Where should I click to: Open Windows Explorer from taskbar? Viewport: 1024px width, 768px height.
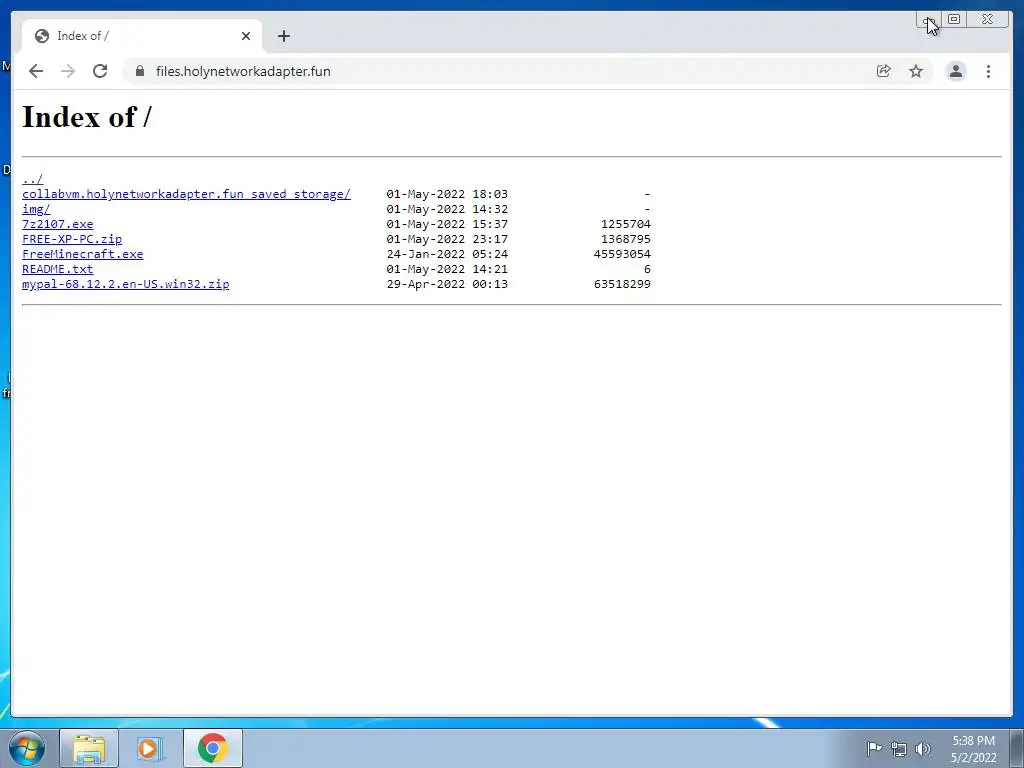click(89, 748)
